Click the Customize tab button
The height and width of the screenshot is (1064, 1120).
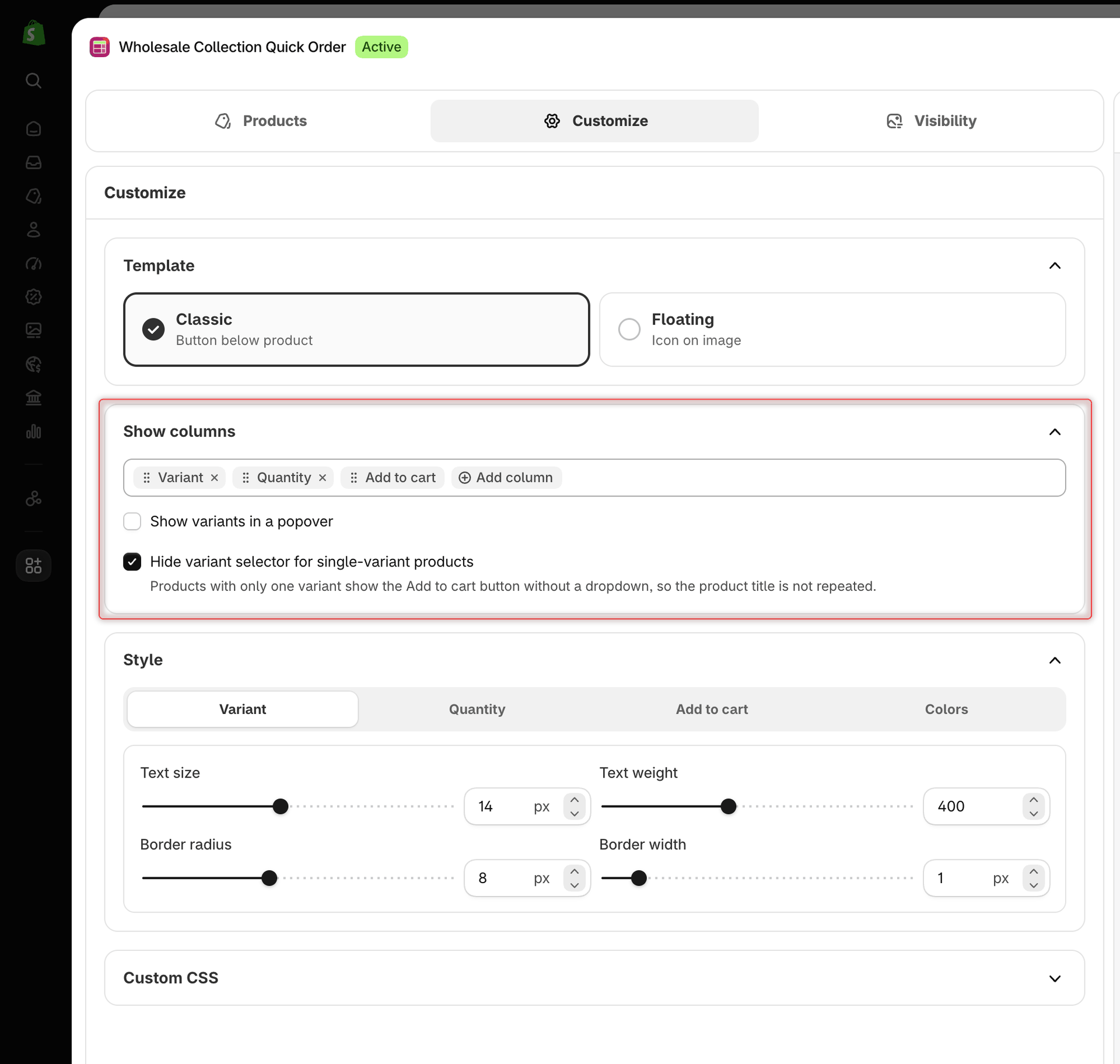tap(594, 121)
